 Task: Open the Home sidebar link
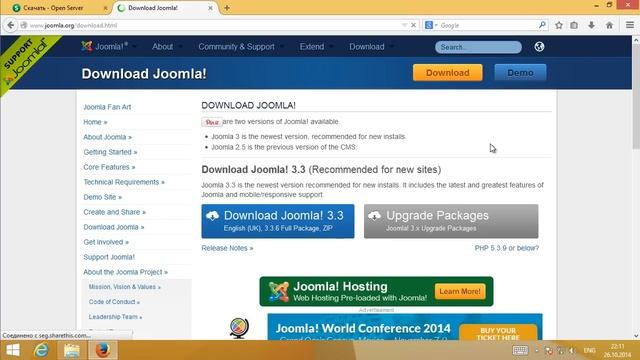(95, 122)
